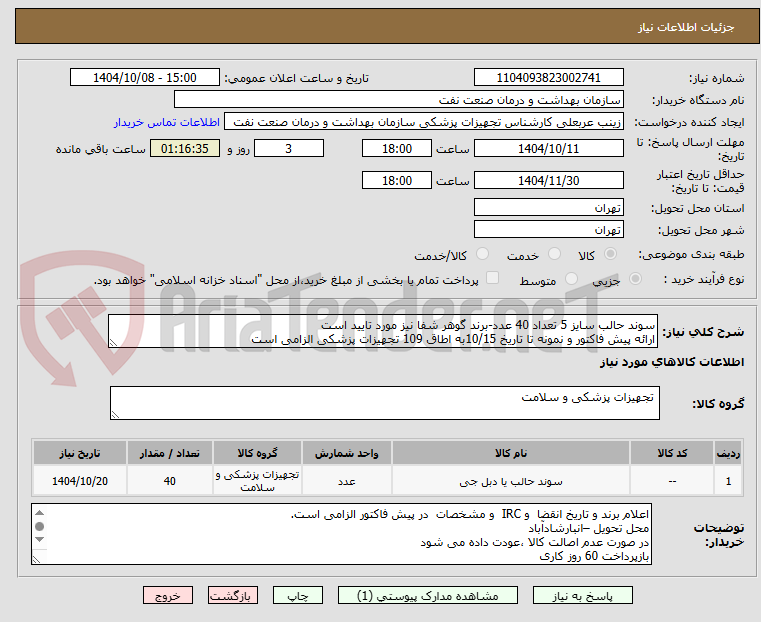Click the response deadline 18:00 time field
This screenshot has height=622, width=761.
(x=397, y=148)
